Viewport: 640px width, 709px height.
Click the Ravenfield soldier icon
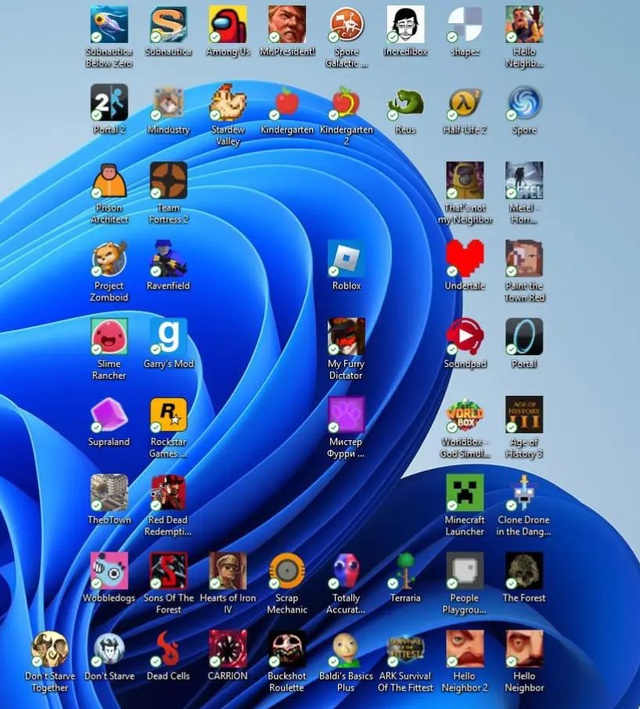(x=168, y=259)
